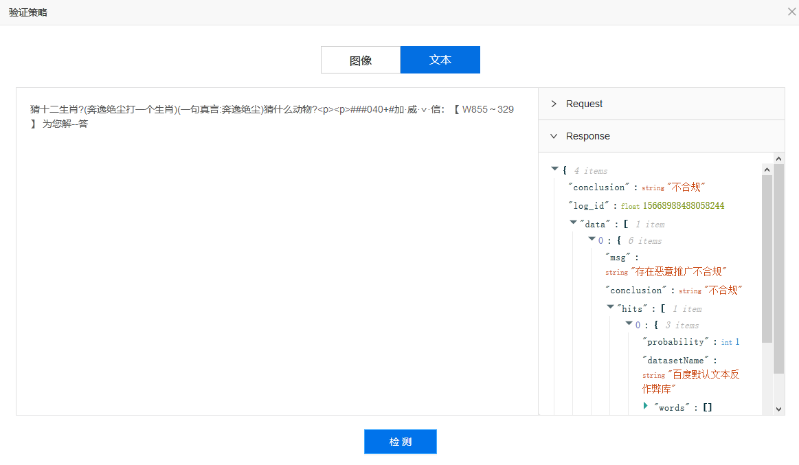Collapse the root JSON object
This screenshot has height=465, width=799.
(x=555, y=169)
